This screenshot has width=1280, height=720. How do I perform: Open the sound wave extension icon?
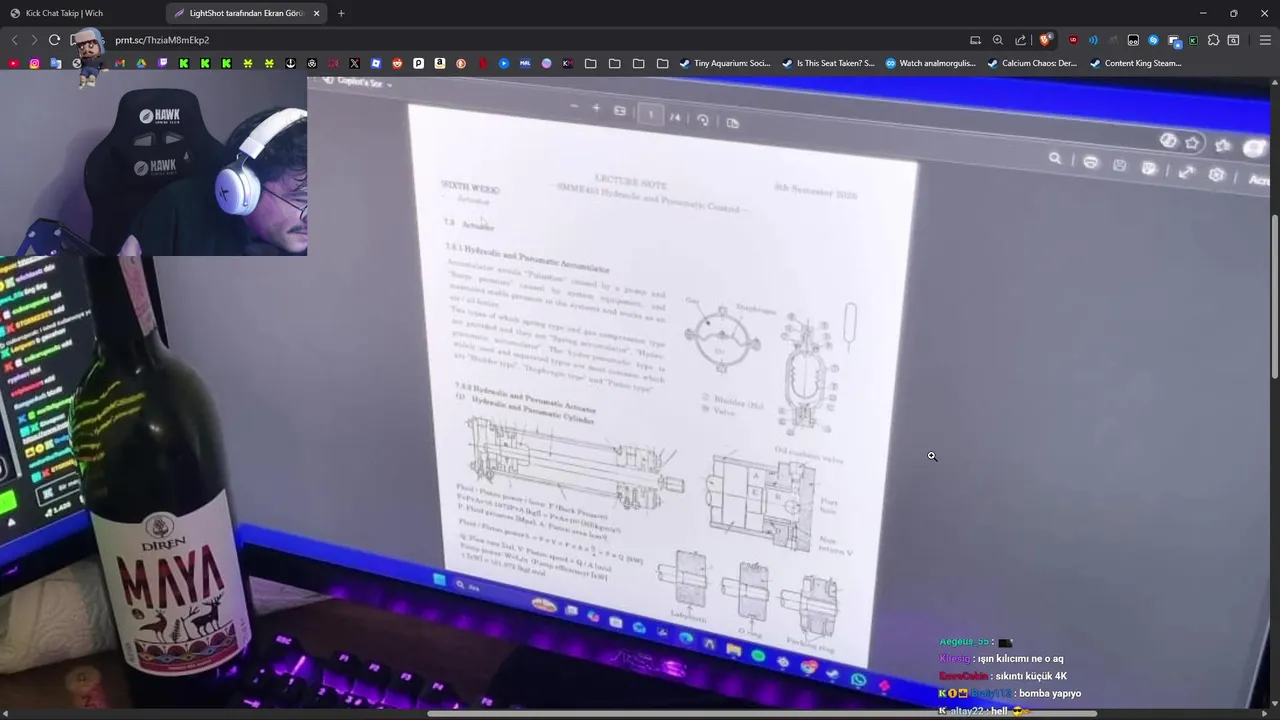pyautogui.click(x=1093, y=40)
